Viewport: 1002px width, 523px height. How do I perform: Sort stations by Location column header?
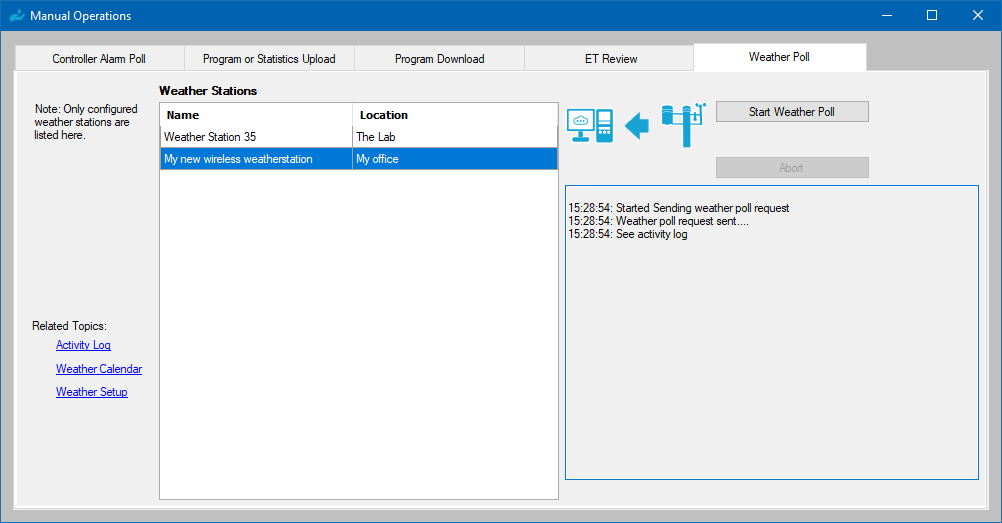pos(455,115)
